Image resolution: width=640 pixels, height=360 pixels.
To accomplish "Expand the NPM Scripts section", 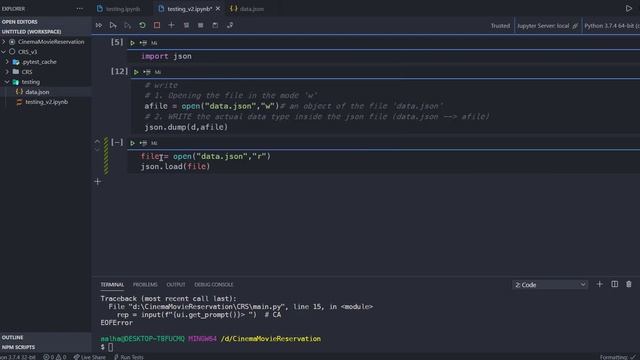I will [46, 347].
